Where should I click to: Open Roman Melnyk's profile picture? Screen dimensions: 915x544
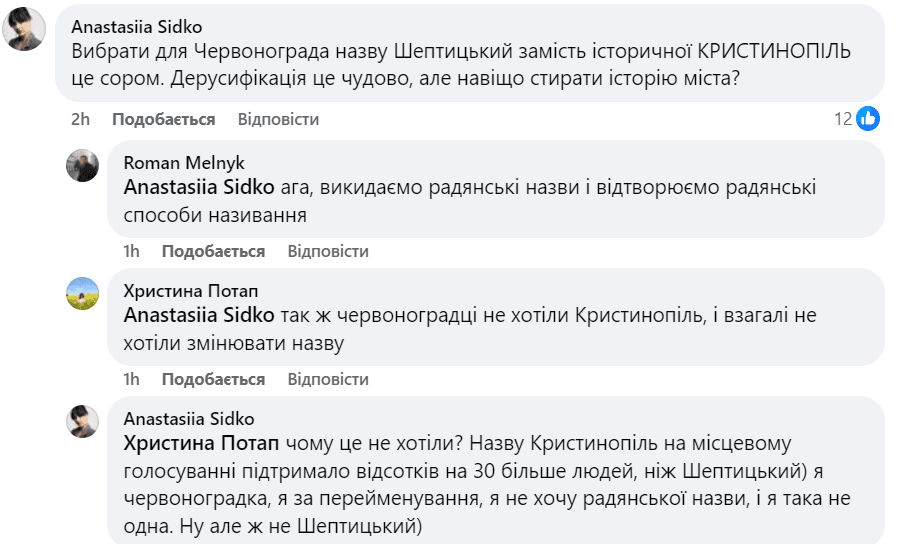82,165
